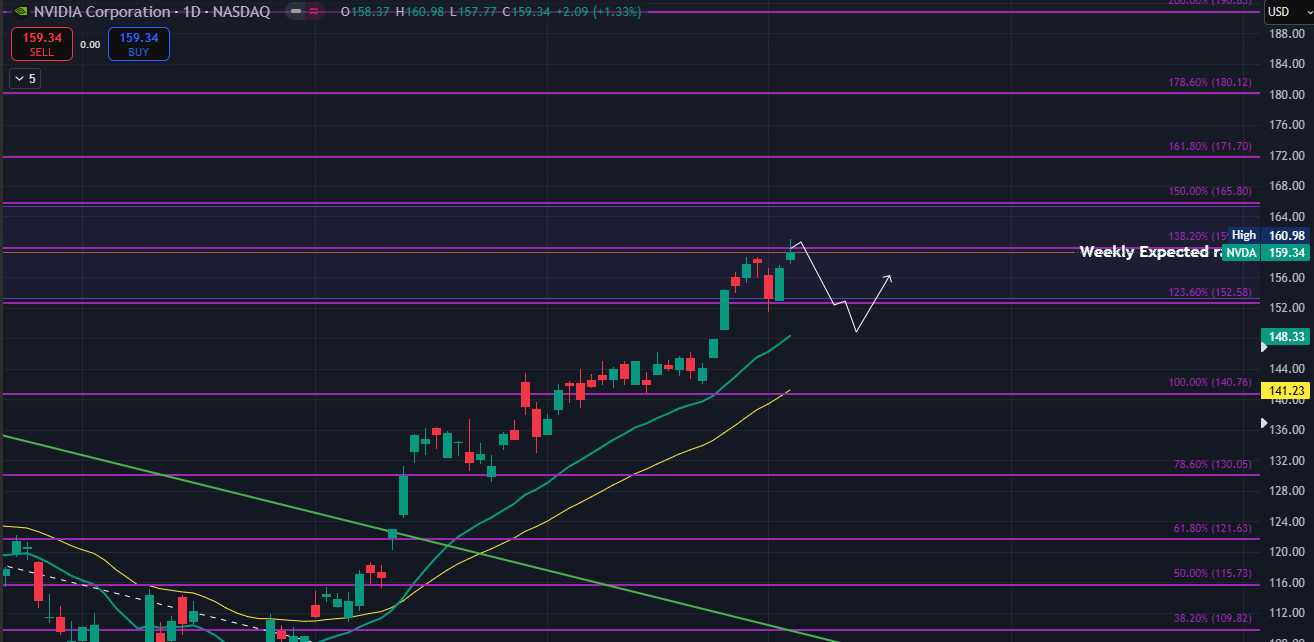Click the 172.00 tick on the price scale
Image resolution: width=1314 pixels, height=642 pixels.
(1285, 156)
